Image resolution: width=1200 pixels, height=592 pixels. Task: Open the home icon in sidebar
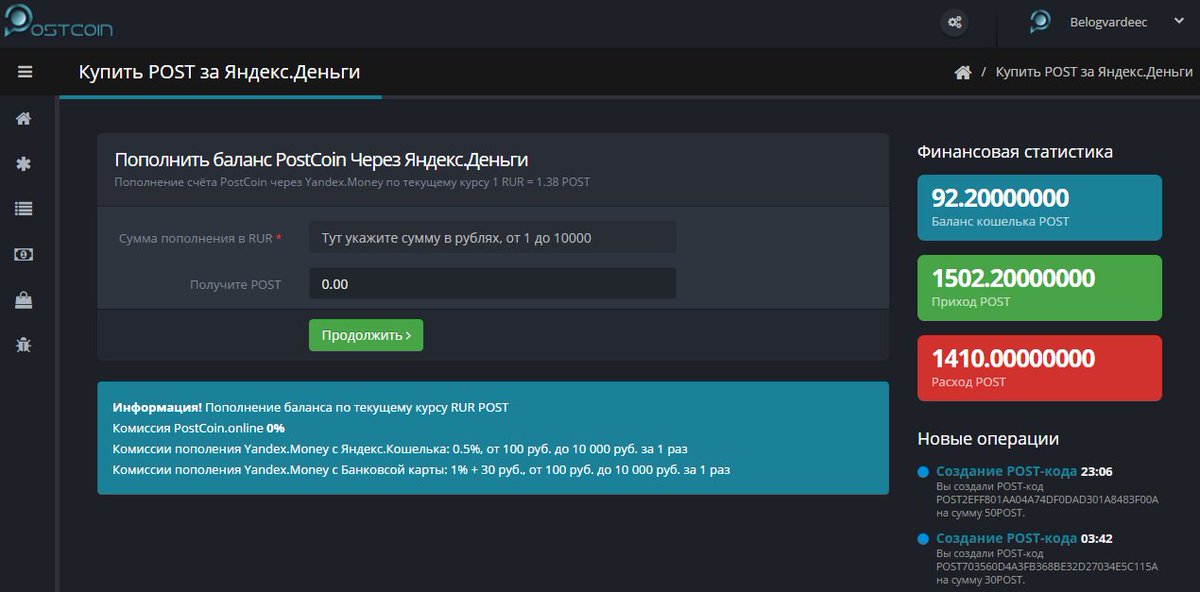[24, 119]
